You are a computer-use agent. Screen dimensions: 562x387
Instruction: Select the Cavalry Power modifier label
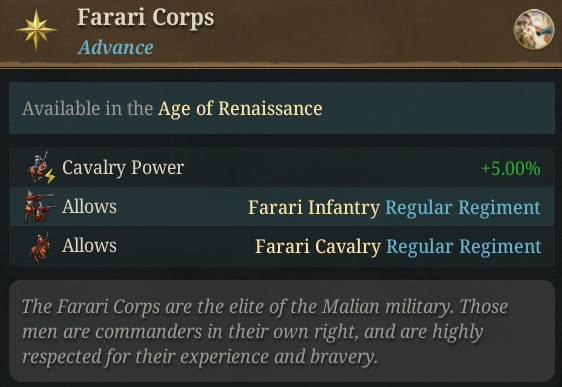pyautogui.click(x=123, y=167)
